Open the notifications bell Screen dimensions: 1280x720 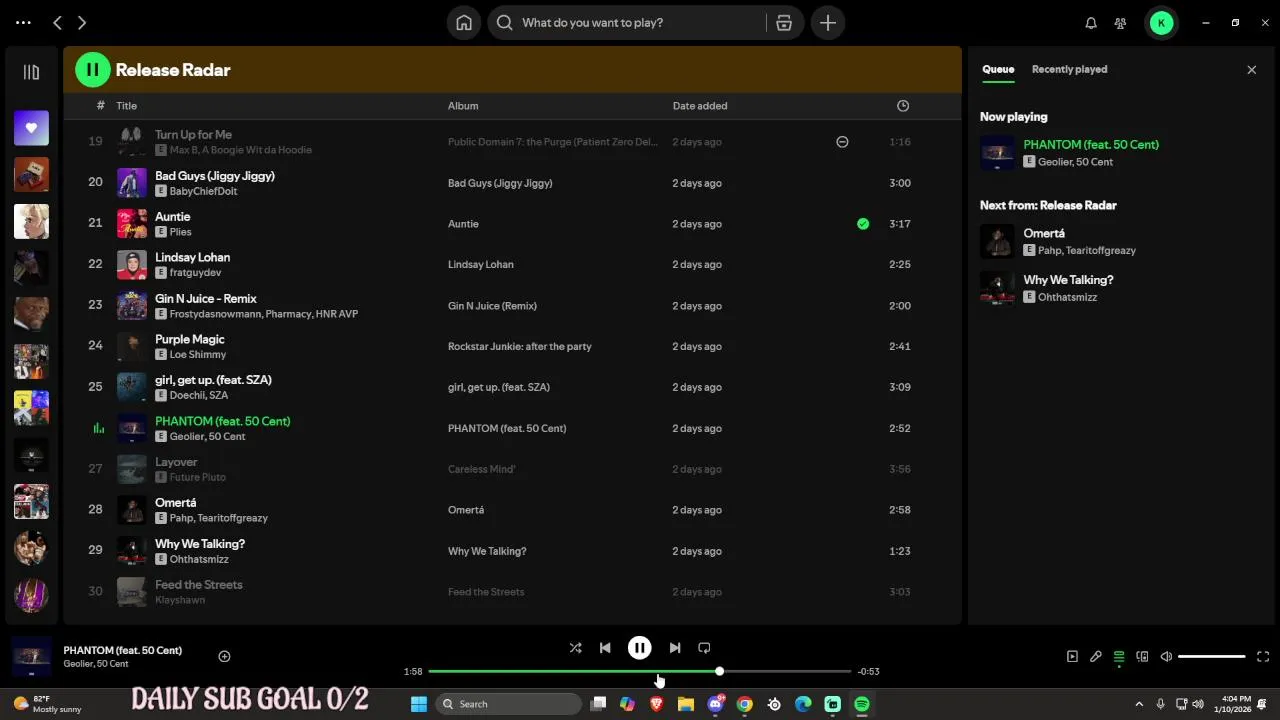click(1091, 23)
